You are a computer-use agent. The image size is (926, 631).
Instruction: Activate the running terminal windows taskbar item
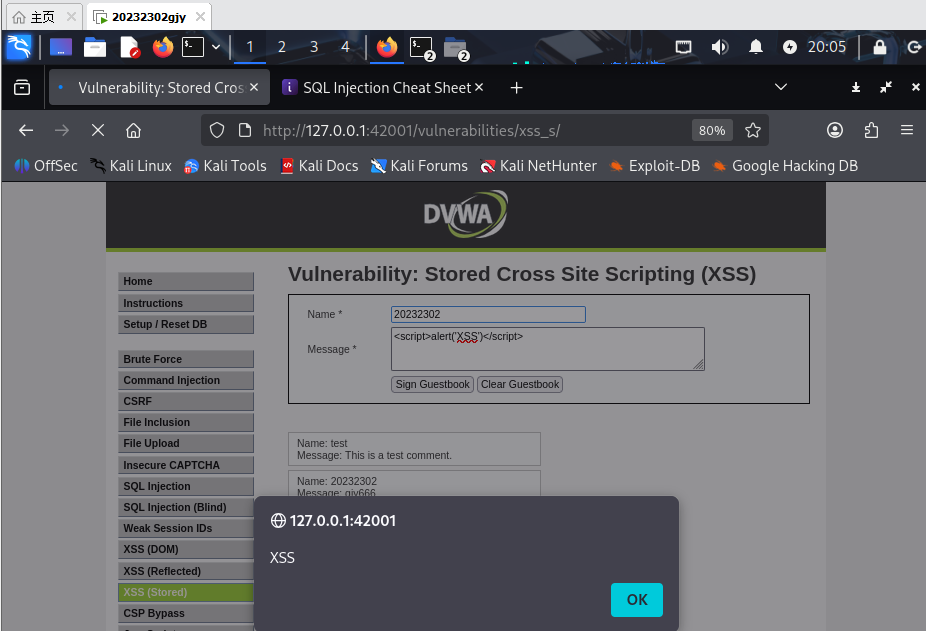point(422,48)
